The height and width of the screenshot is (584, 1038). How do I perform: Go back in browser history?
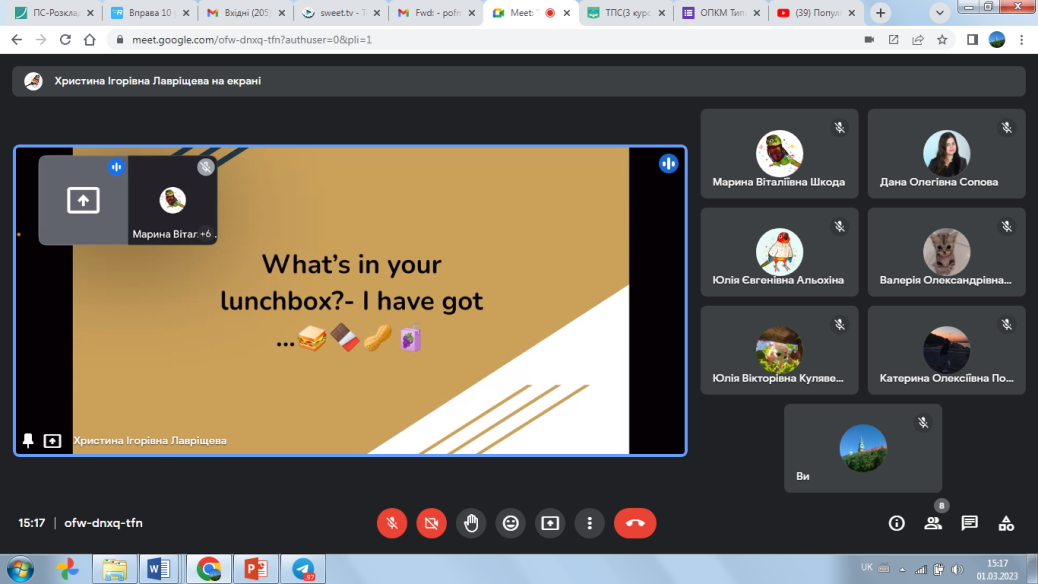(17, 40)
